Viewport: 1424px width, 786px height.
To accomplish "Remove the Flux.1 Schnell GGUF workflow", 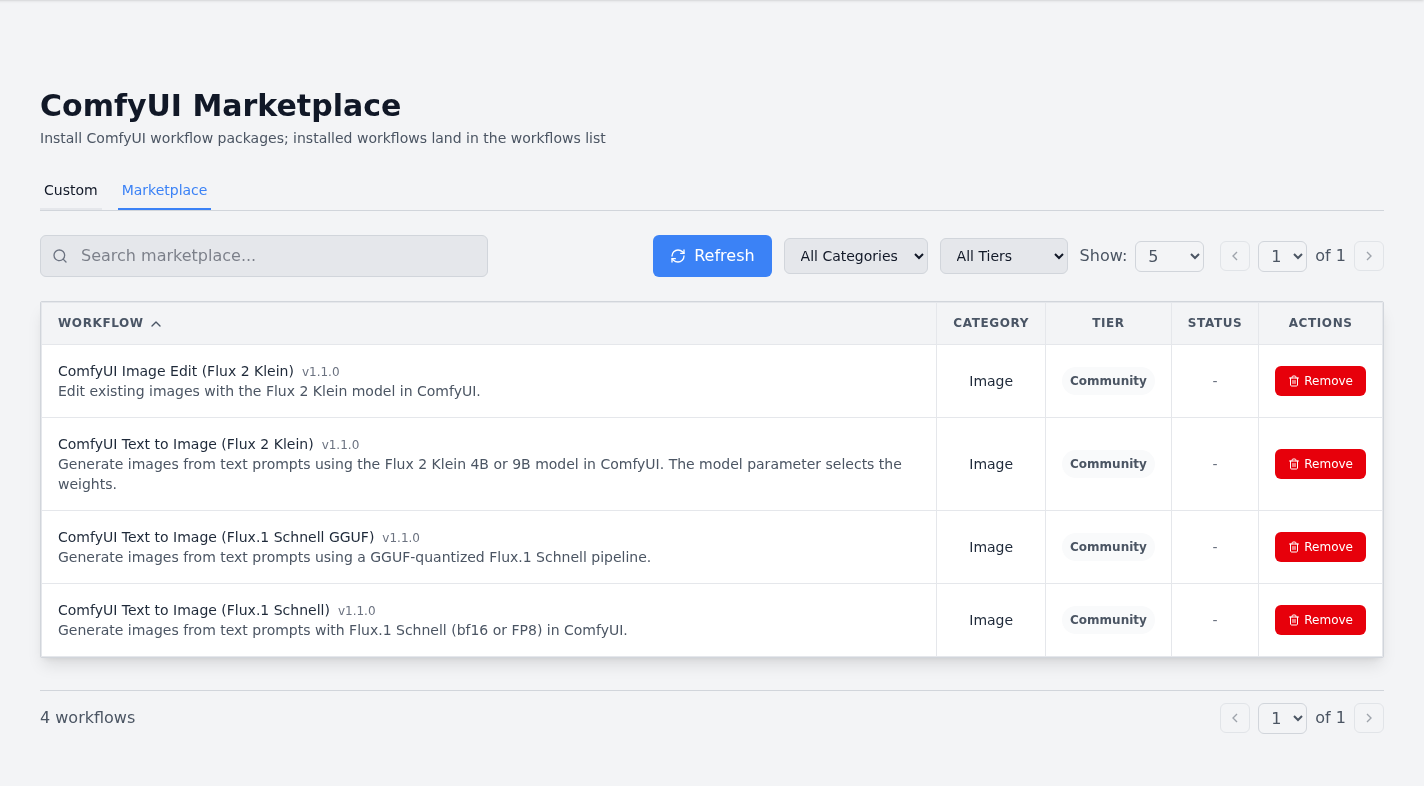I will coord(1320,547).
